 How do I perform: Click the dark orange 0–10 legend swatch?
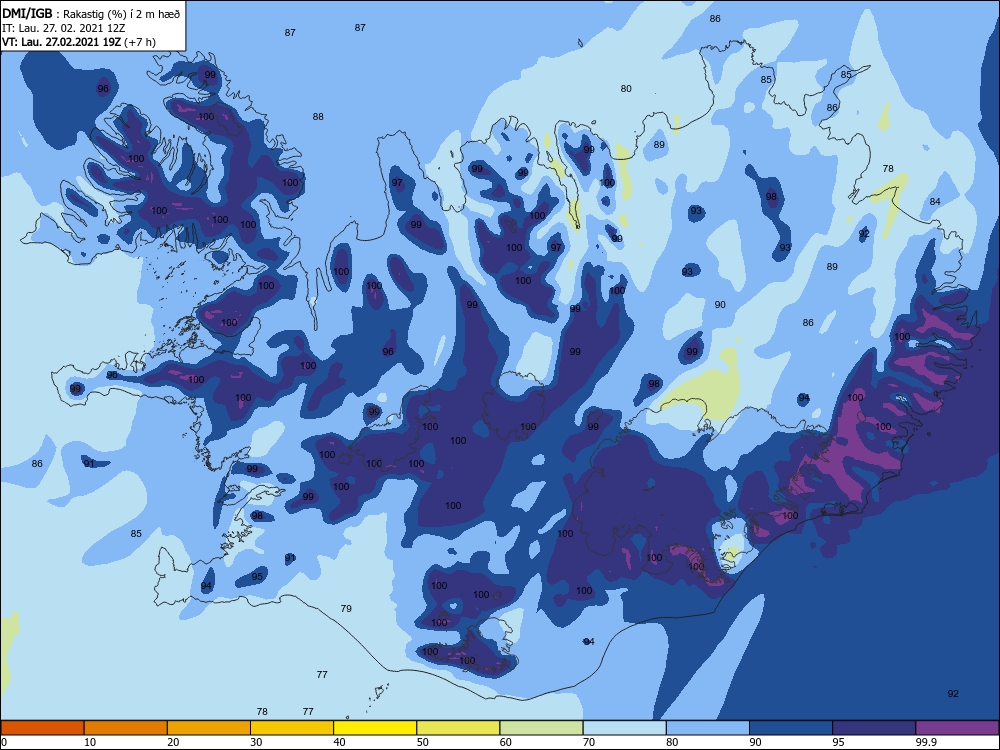click(42, 728)
